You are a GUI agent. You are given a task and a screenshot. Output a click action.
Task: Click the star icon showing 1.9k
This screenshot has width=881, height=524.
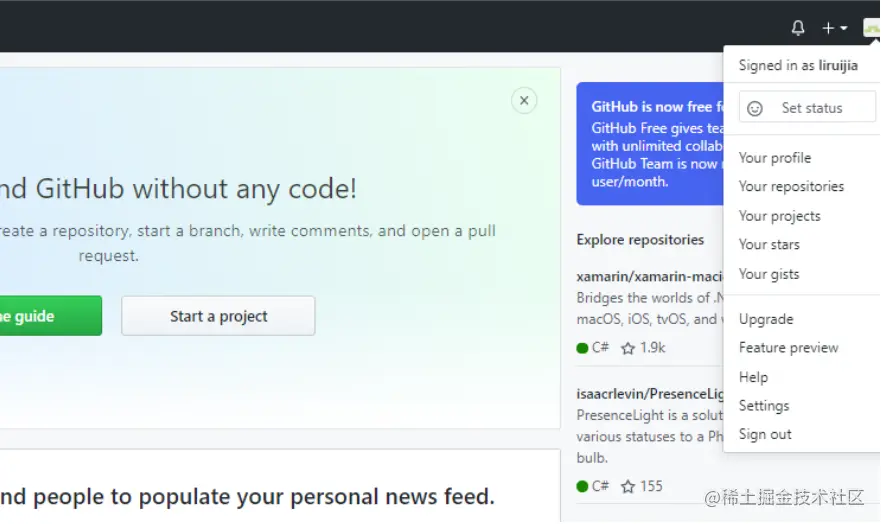tap(628, 348)
